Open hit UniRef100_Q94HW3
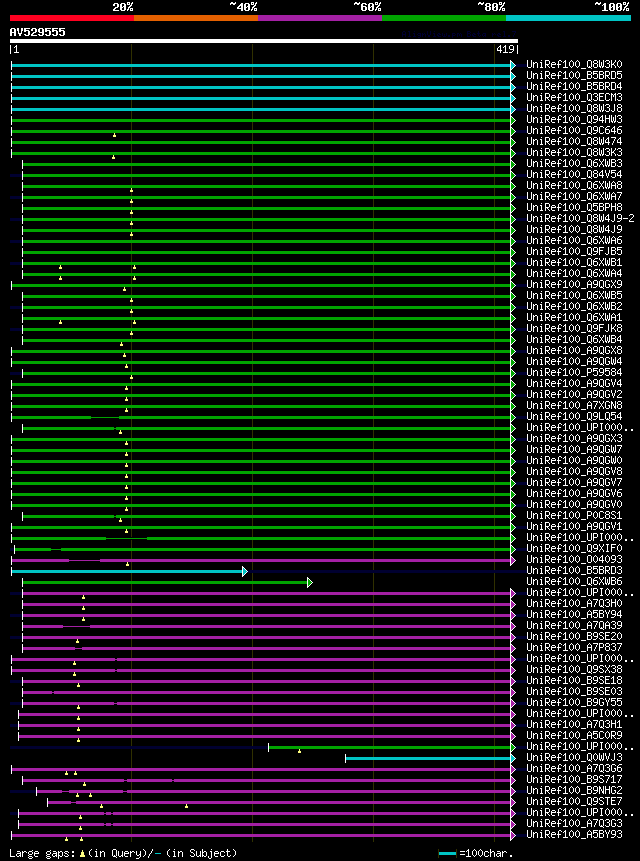Image resolution: width=640 pixels, height=861 pixels. click(x=574, y=120)
